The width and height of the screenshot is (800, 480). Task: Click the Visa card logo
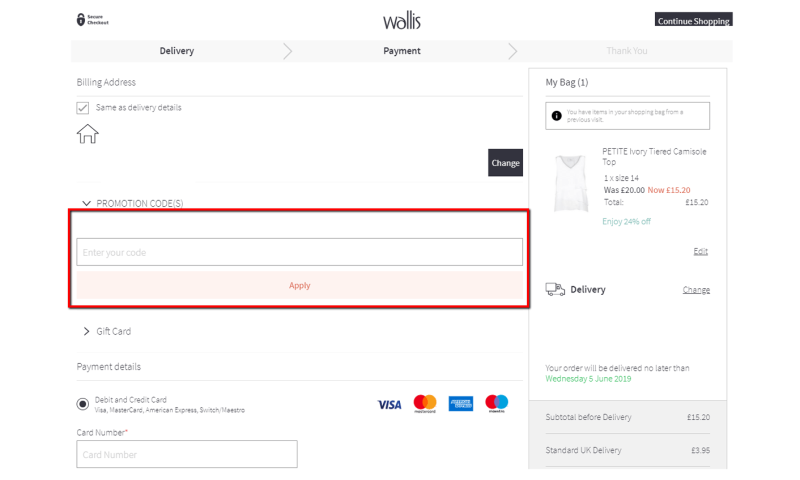click(x=389, y=404)
